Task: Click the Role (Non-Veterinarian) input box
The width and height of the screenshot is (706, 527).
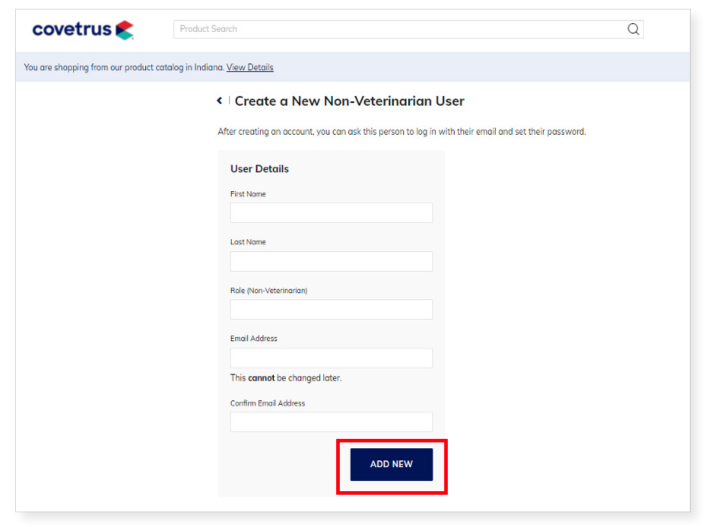Action: pos(331,309)
